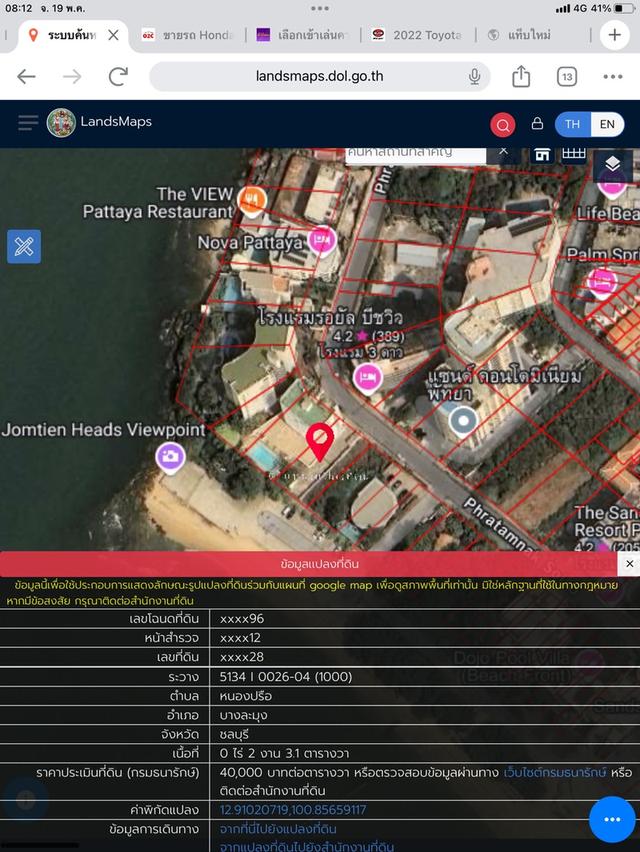Open the red search button
The height and width of the screenshot is (852, 640).
click(503, 125)
